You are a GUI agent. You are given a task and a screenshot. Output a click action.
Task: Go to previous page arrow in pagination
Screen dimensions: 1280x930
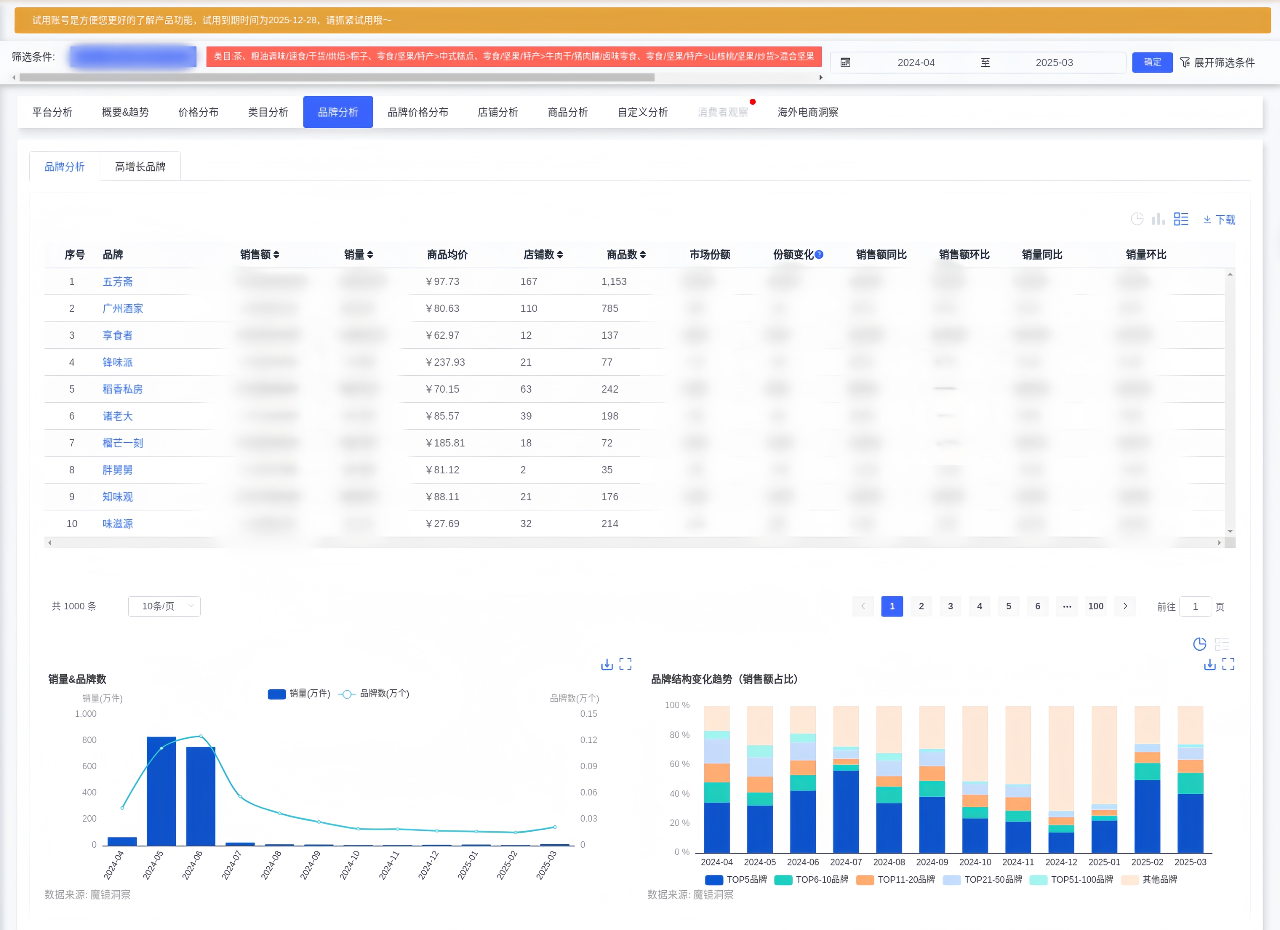(x=863, y=606)
